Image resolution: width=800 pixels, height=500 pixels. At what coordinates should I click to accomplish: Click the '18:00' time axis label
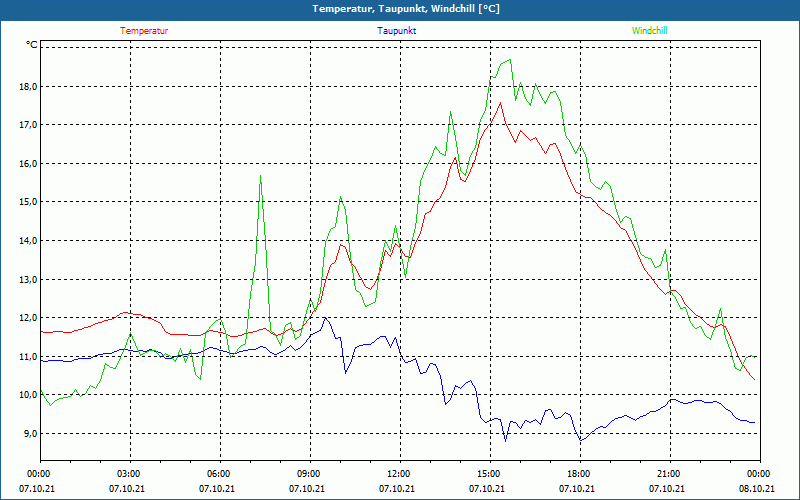coord(580,474)
